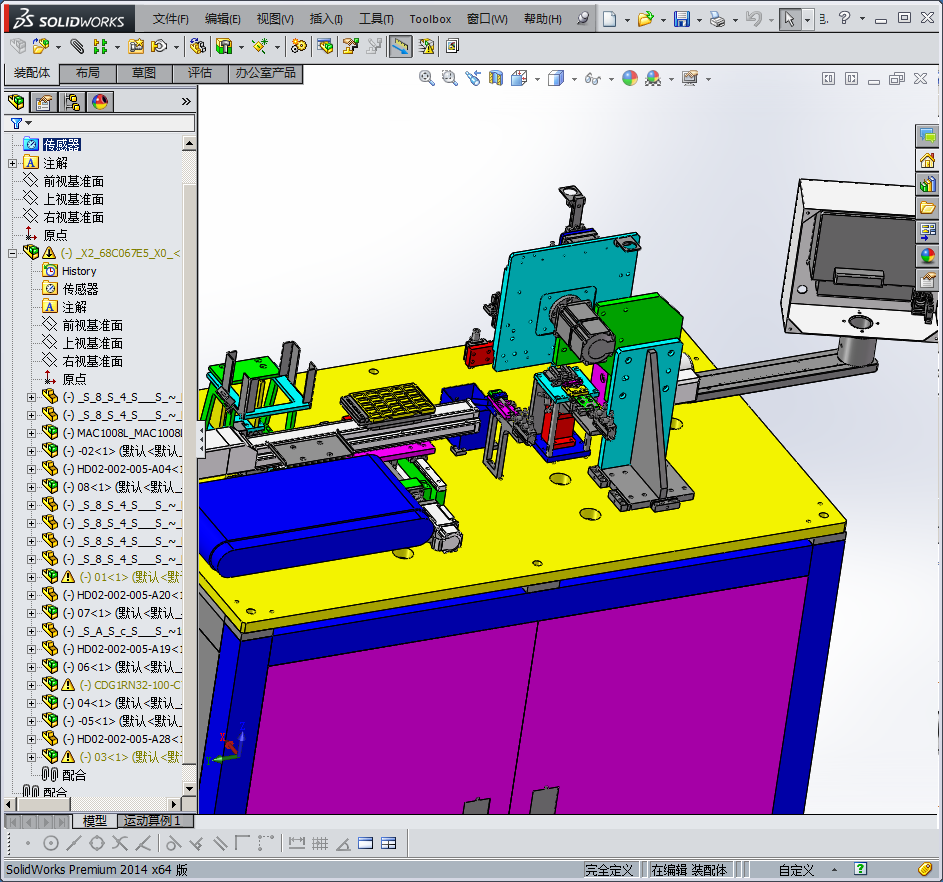Expand the (-) 08<1> component node
Screen dimensions: 943x882
tap(31, 487)
